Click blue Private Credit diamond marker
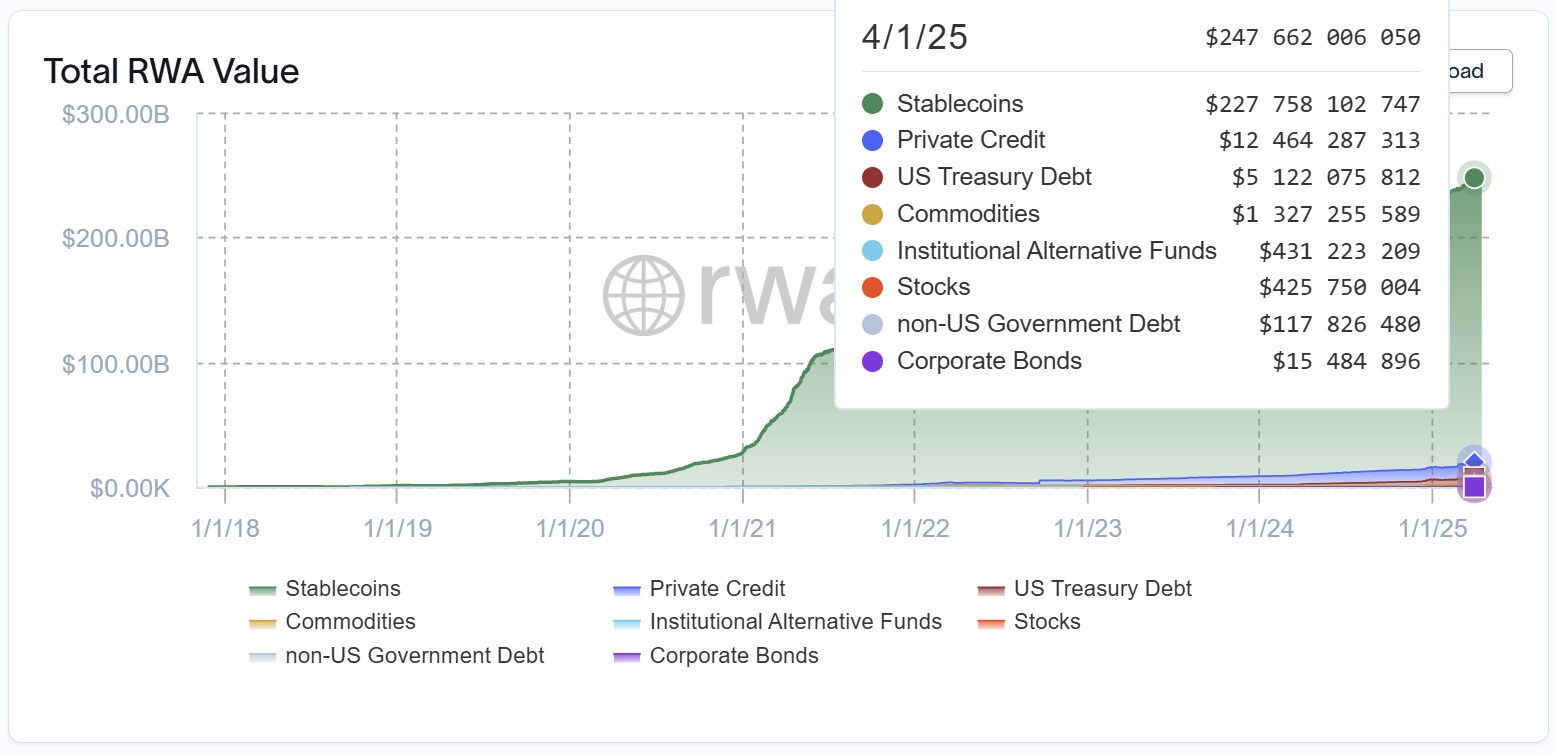 [1474, 462]
